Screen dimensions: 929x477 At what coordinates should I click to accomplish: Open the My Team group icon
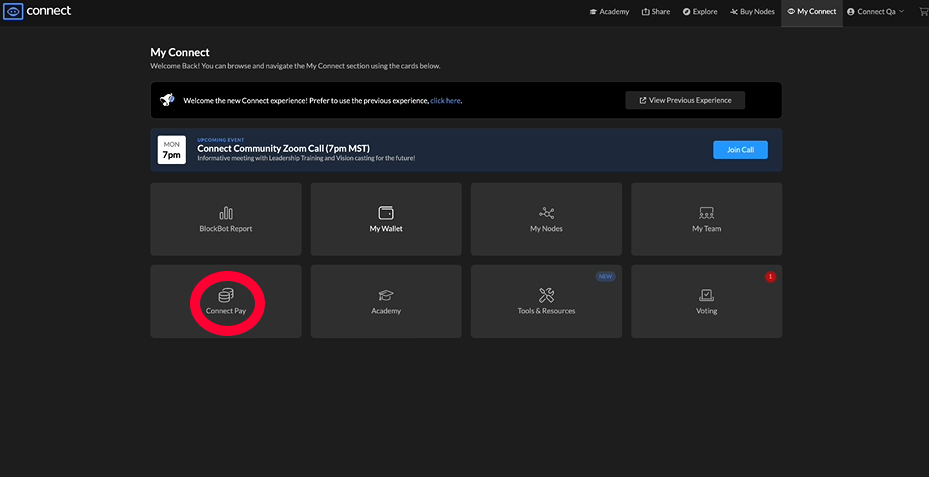706,213
